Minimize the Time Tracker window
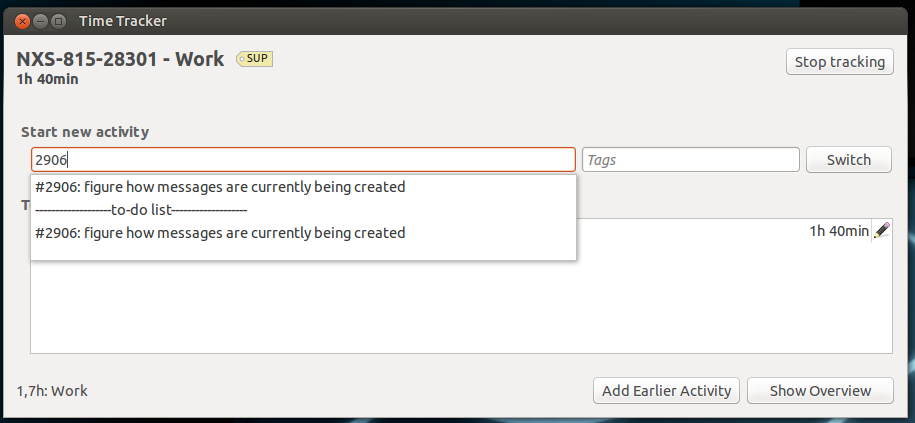 (x=39, y=20)
